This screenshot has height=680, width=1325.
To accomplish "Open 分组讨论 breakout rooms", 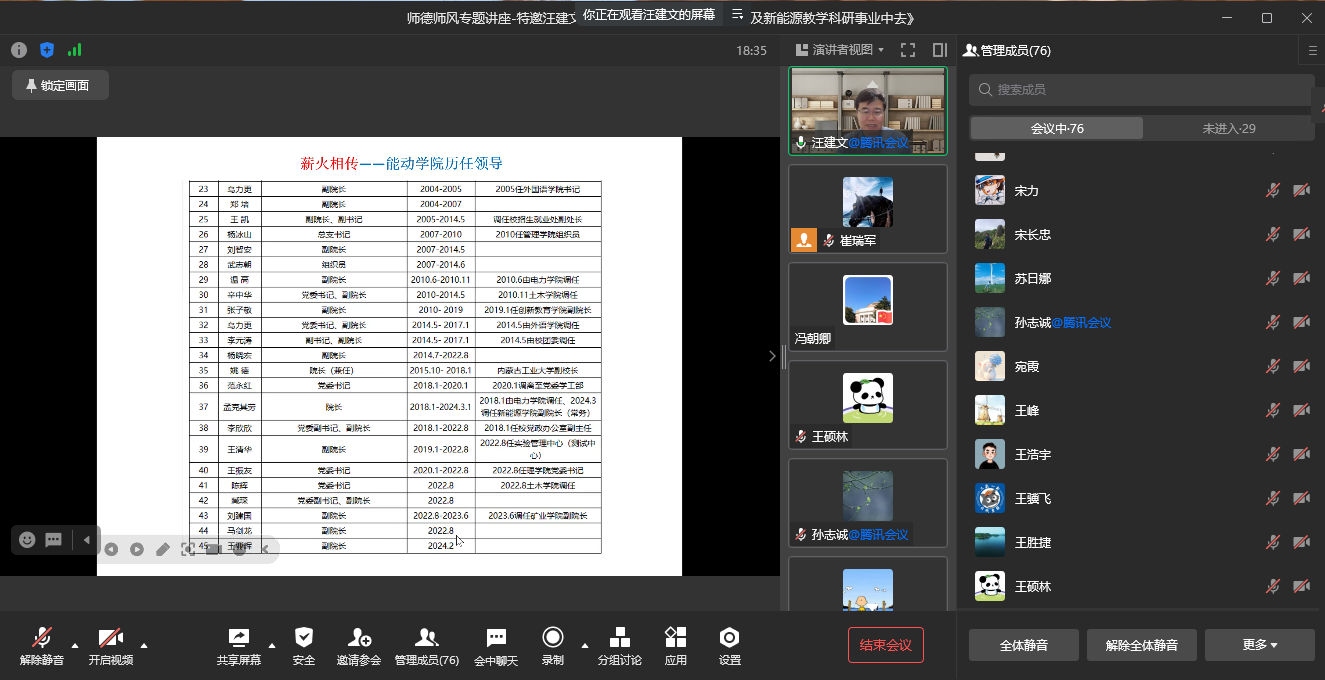I will 619,645.
